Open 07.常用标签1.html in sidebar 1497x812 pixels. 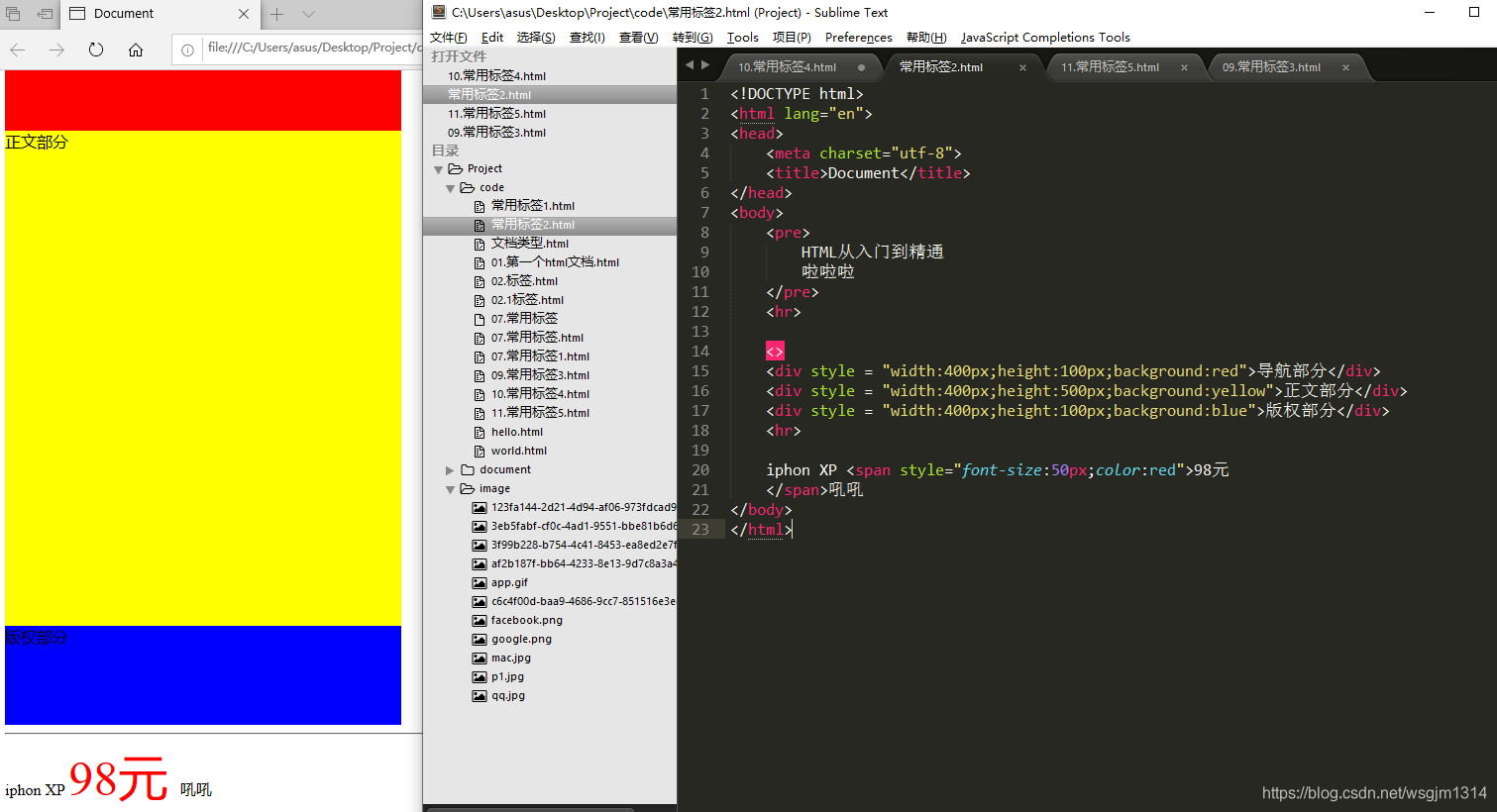coord(540,356)
